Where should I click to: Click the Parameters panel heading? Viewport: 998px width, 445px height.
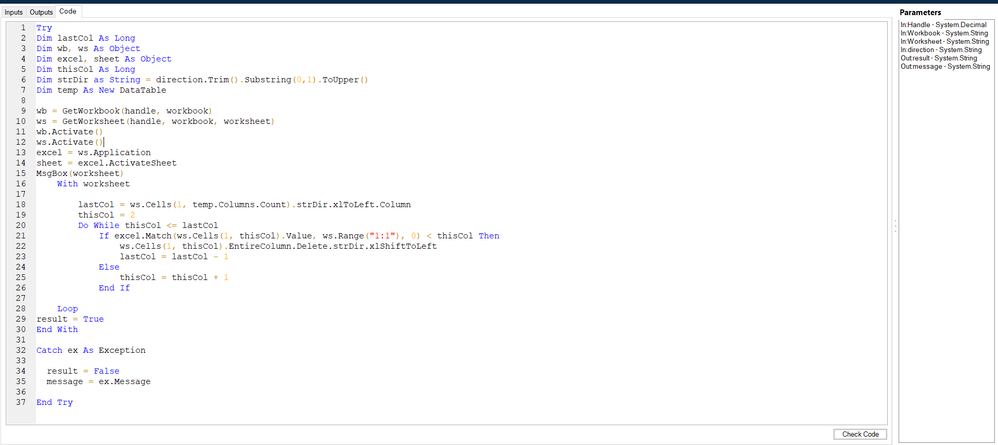[x=920, y=12]
